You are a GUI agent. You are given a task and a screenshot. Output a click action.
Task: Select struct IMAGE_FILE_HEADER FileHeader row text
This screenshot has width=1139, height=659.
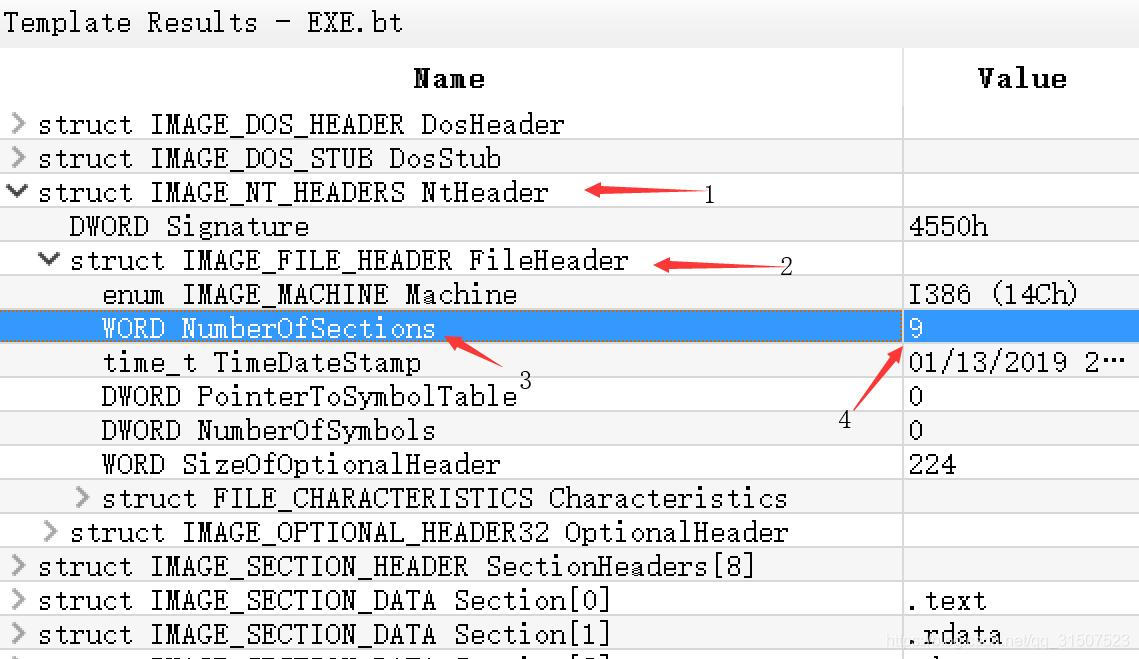click(349, 260)
